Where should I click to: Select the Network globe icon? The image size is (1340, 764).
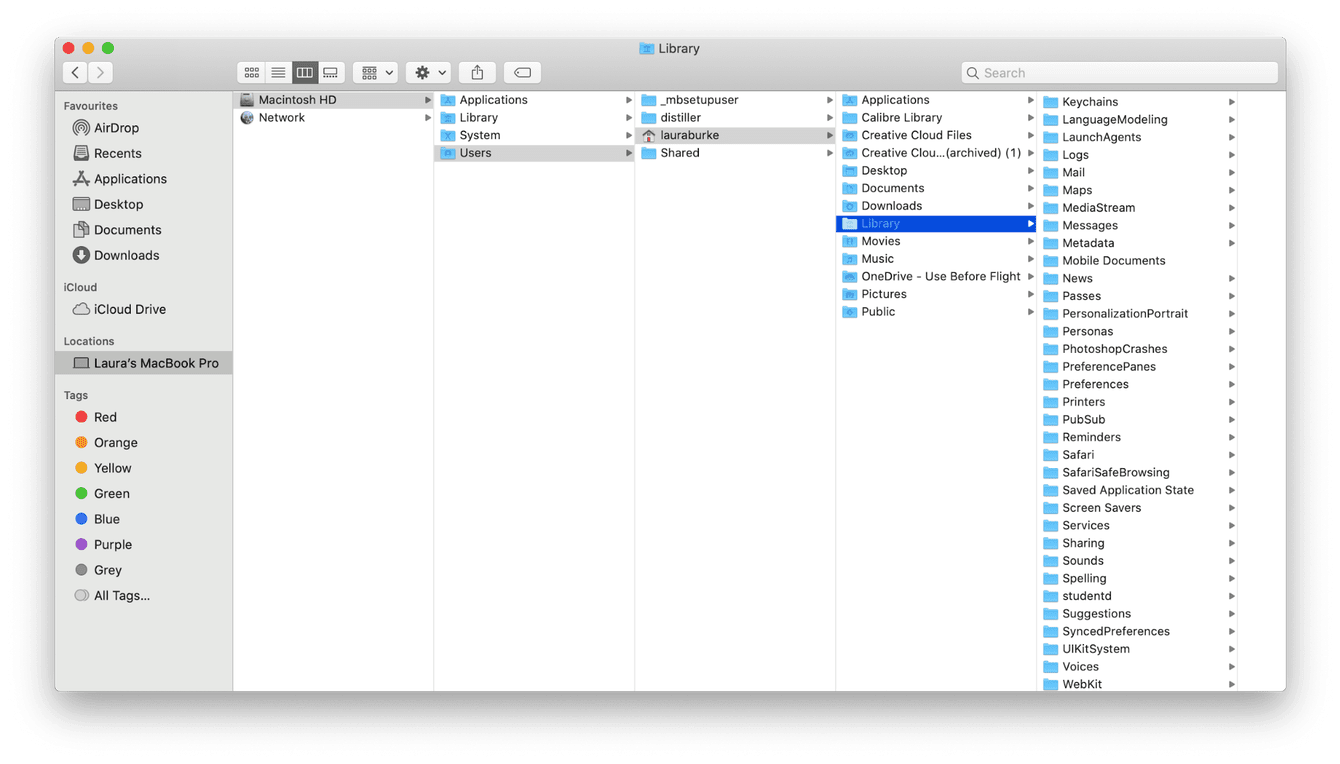point(247,117)
